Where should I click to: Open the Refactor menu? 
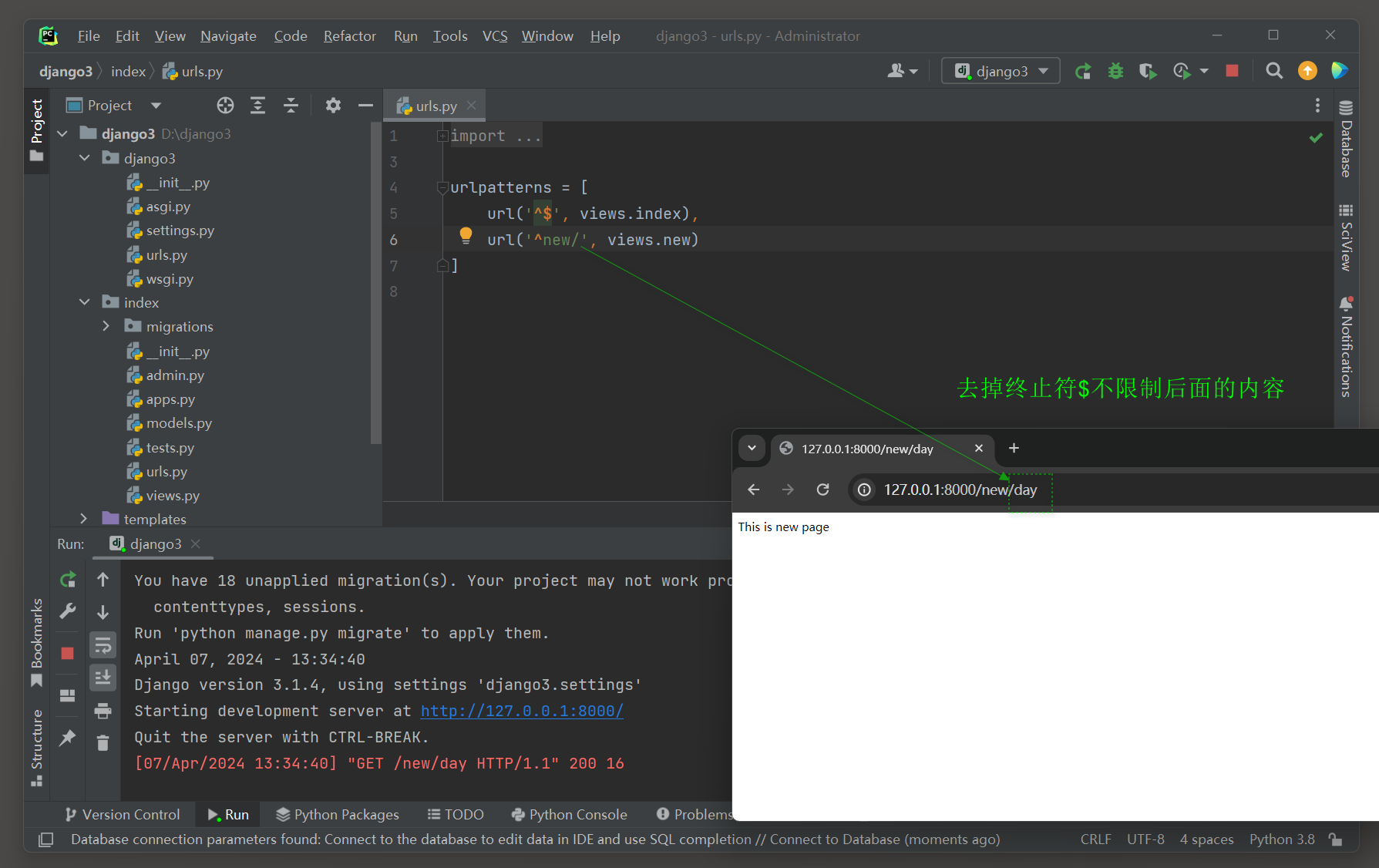(350, 36)
